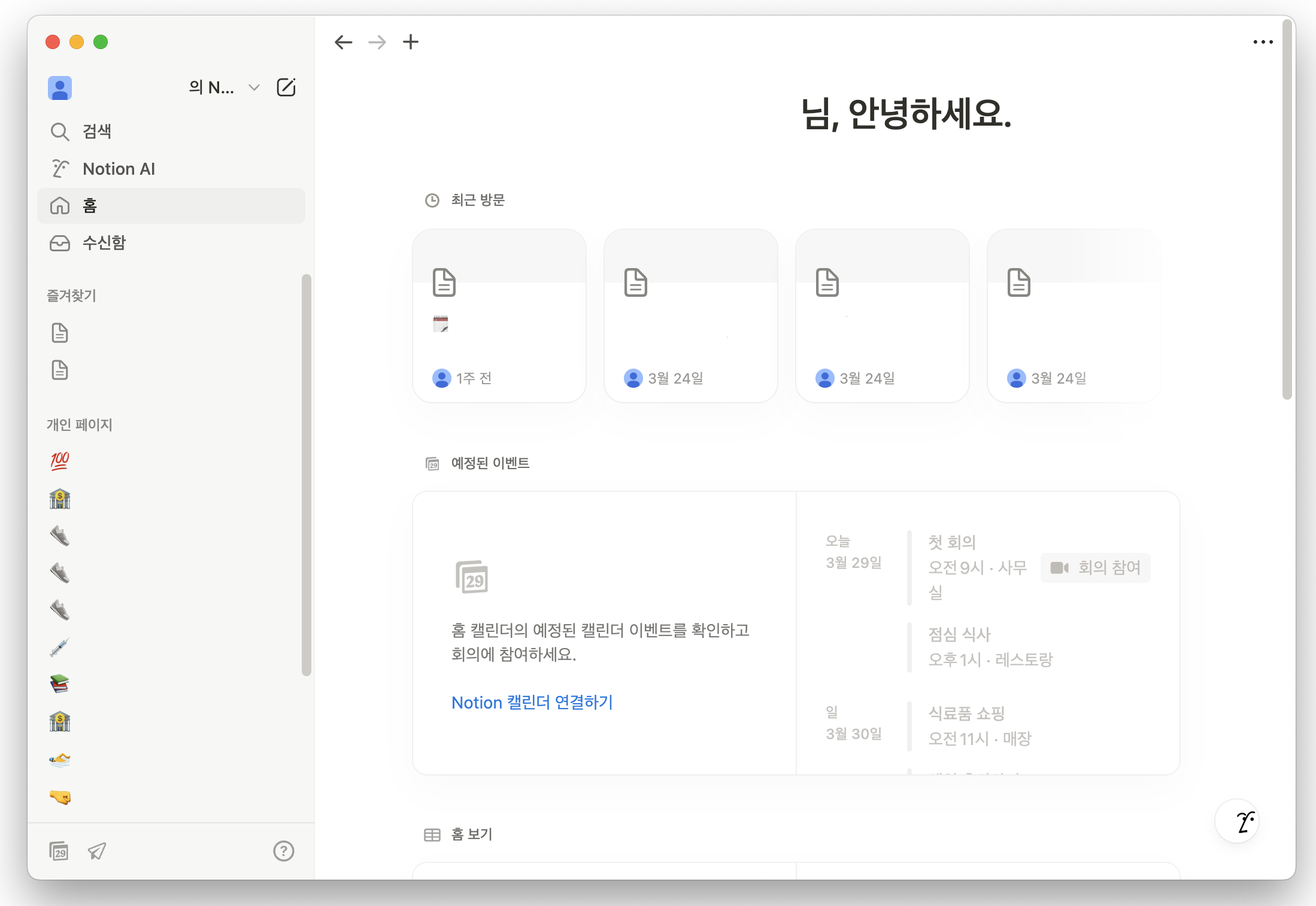Click the 회의 참여 join meeting button
The image size is (1316, 906).
coord(1095,567)
